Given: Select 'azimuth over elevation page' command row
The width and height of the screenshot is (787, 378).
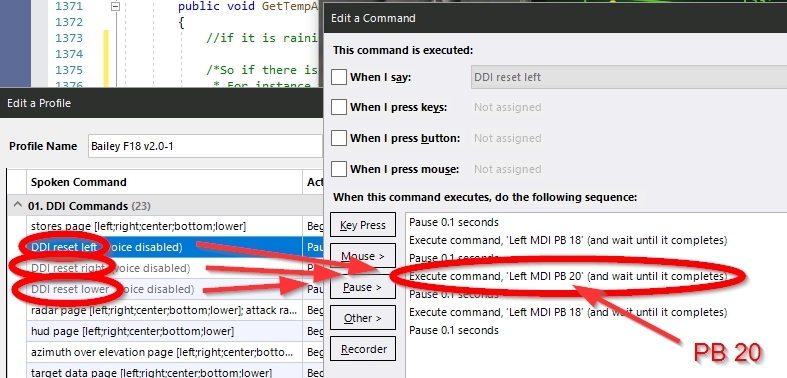Looking at the screenshot, I should (x=165, y=352).
